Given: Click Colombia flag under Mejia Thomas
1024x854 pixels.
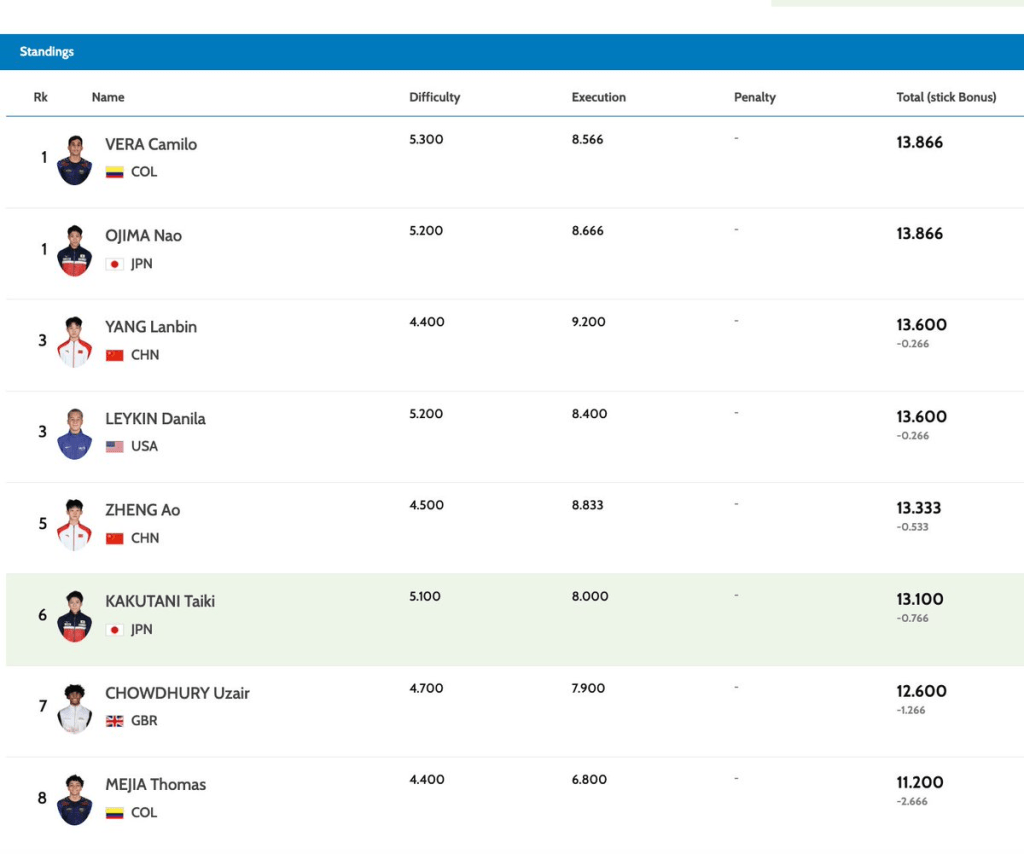Looking at the screenshot, I should coord(115,813).
